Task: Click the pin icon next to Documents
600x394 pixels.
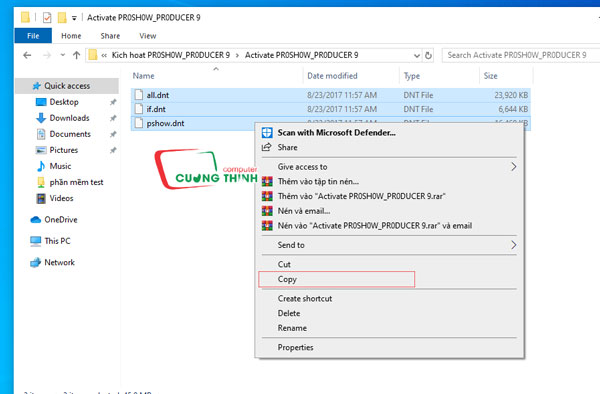Action: pyautogui.click(x=113, y=134)
